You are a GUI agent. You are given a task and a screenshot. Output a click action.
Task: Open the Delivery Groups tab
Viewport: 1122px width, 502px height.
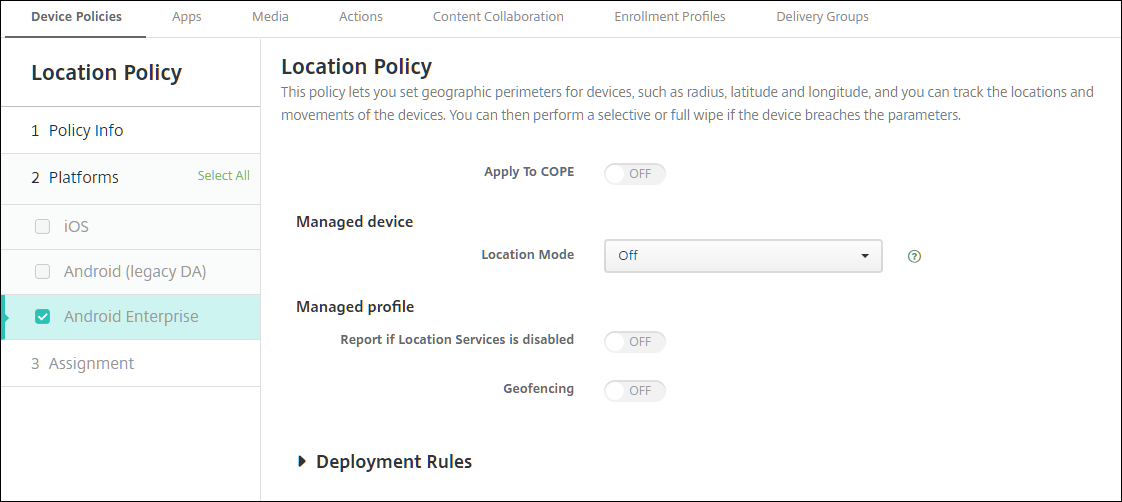tap(822, 17)
